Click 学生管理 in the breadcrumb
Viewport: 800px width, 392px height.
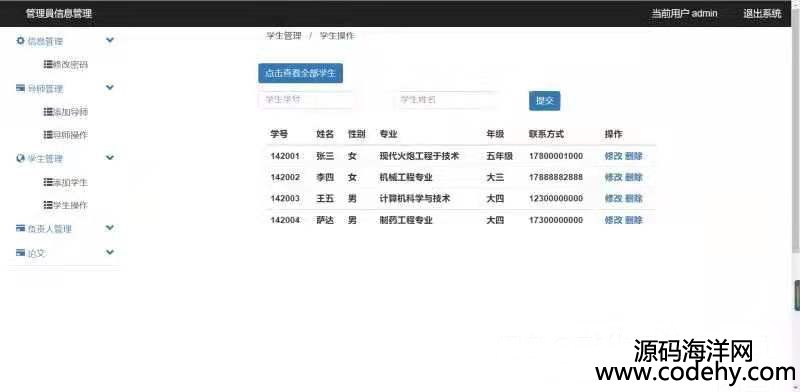click(284, 36)
